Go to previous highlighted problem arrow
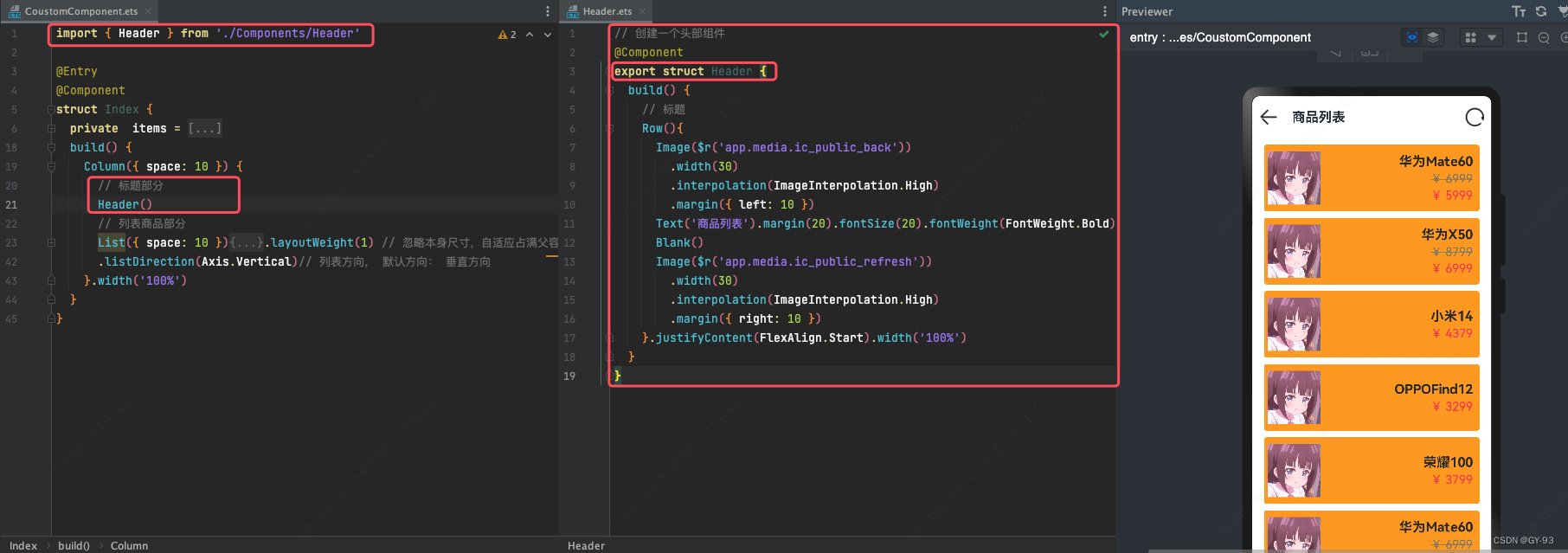 (x=530, y=35)
